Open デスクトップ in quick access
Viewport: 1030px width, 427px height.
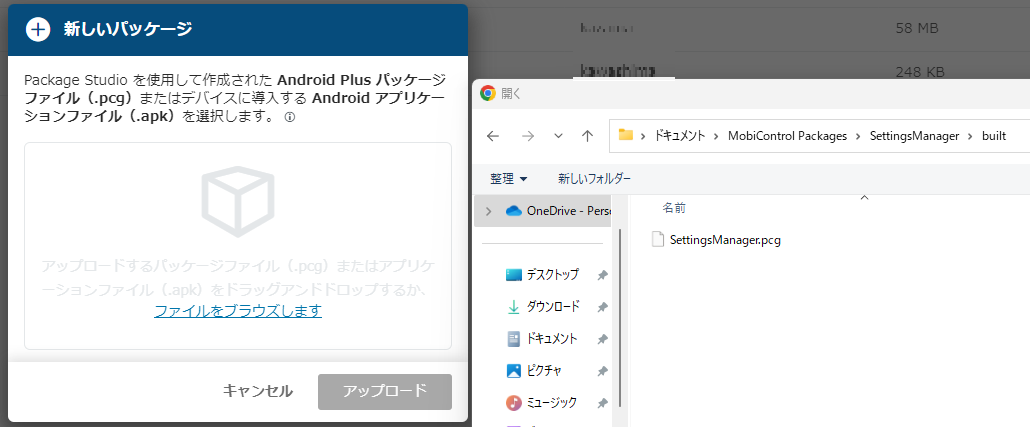pos(552,275)
